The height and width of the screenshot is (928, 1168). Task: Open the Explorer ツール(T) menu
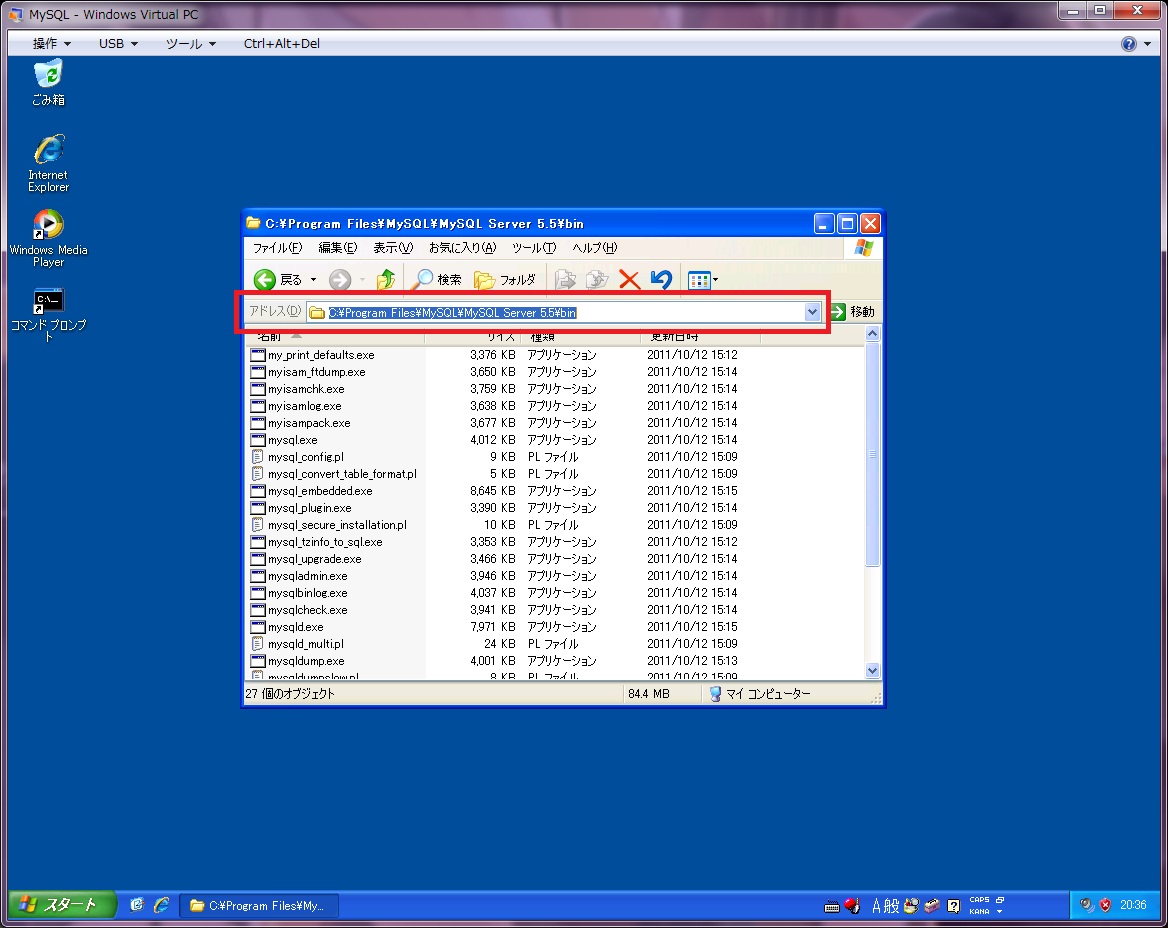coord(533,248)
